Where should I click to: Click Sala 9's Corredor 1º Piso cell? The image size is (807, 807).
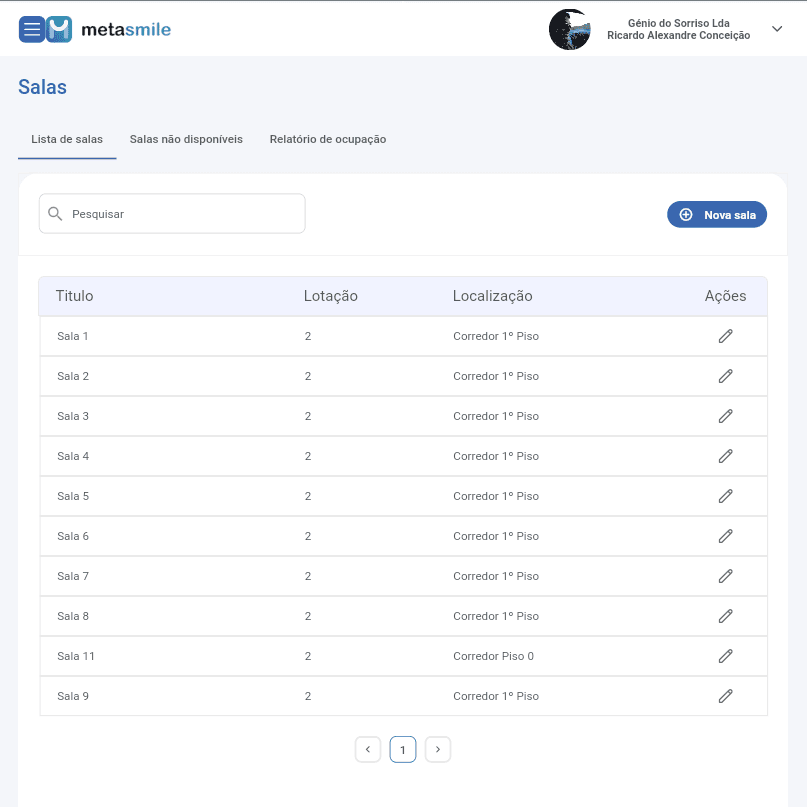pyautogui.click(x=496, y=696)
